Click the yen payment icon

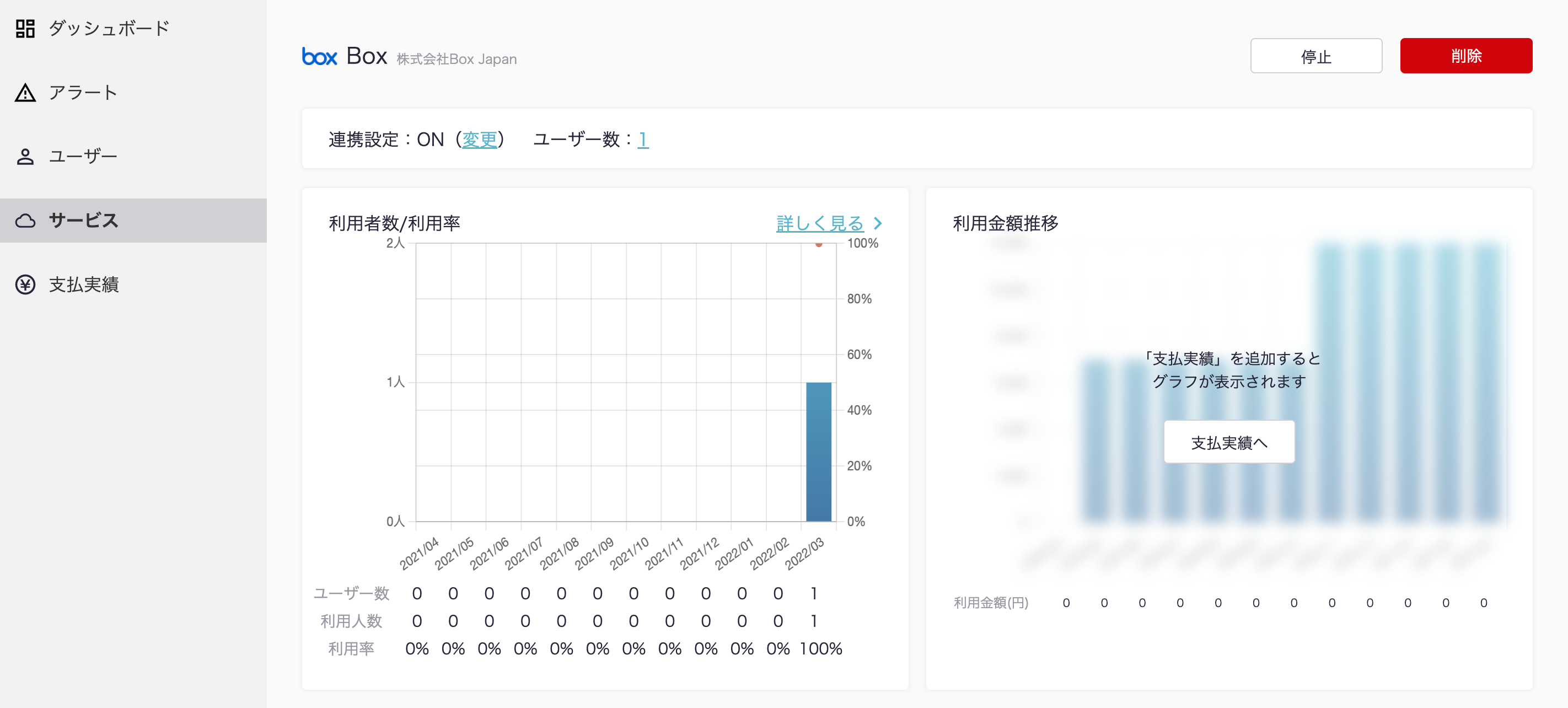click(x=25, y=285)
